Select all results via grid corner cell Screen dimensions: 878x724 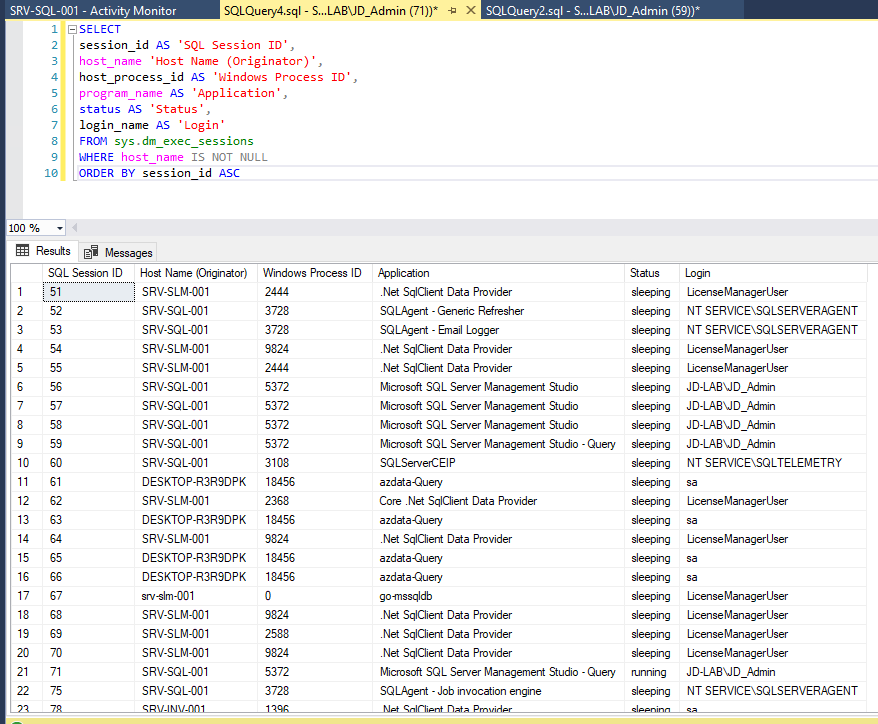coord(25,273)
